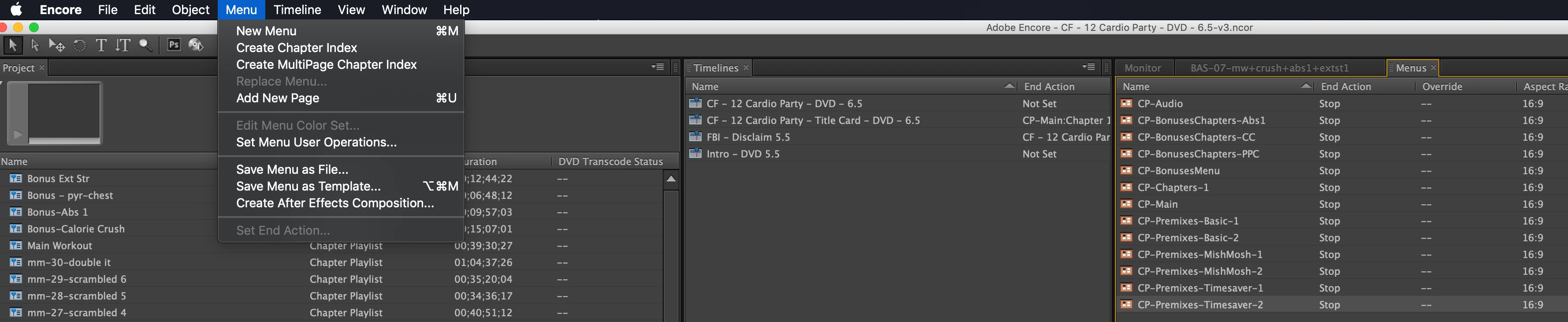Click the Main Workout playlist icon

click(16, 245)
